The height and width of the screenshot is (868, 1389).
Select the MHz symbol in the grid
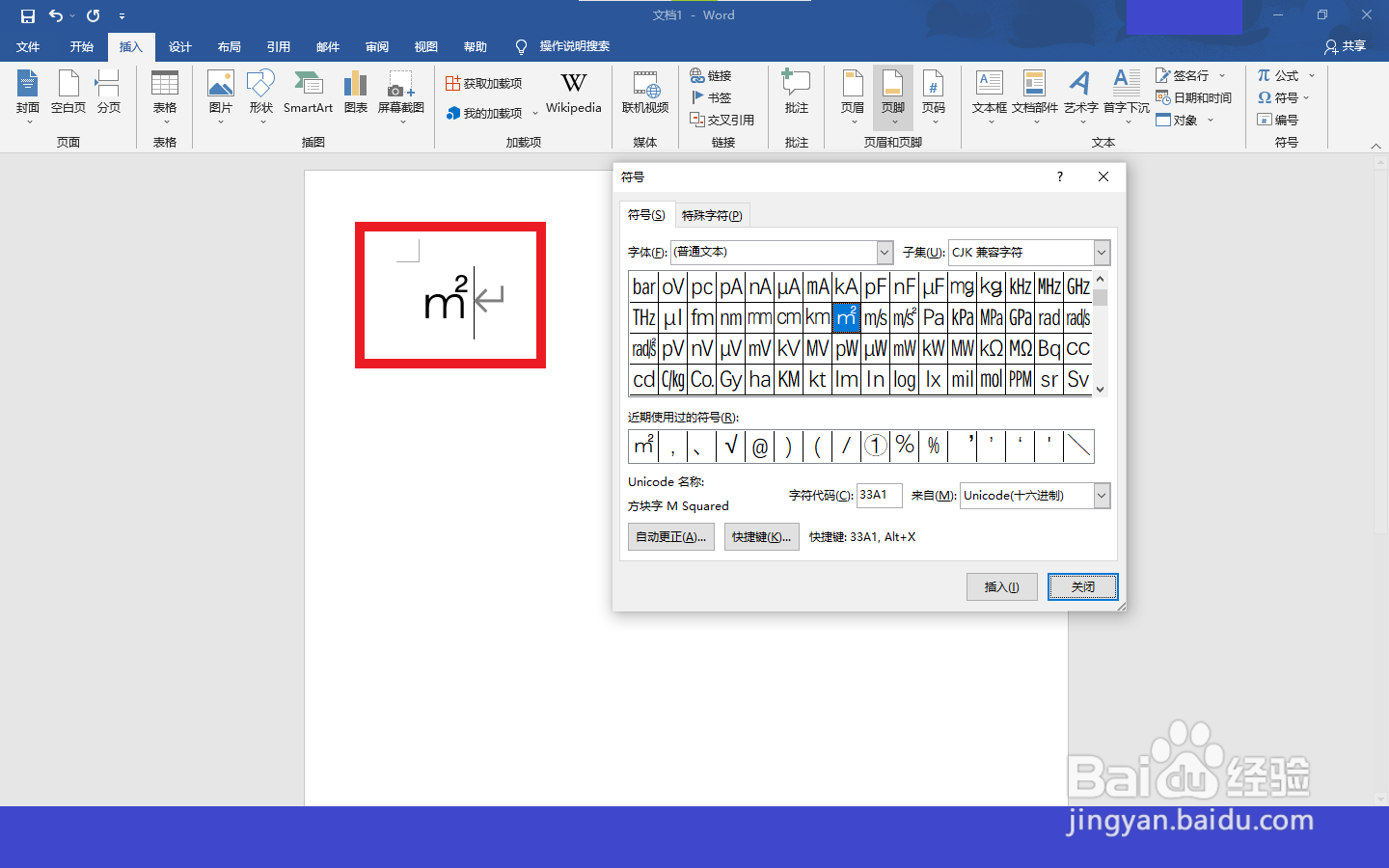pyautogui.click(x=1049, y=286)
